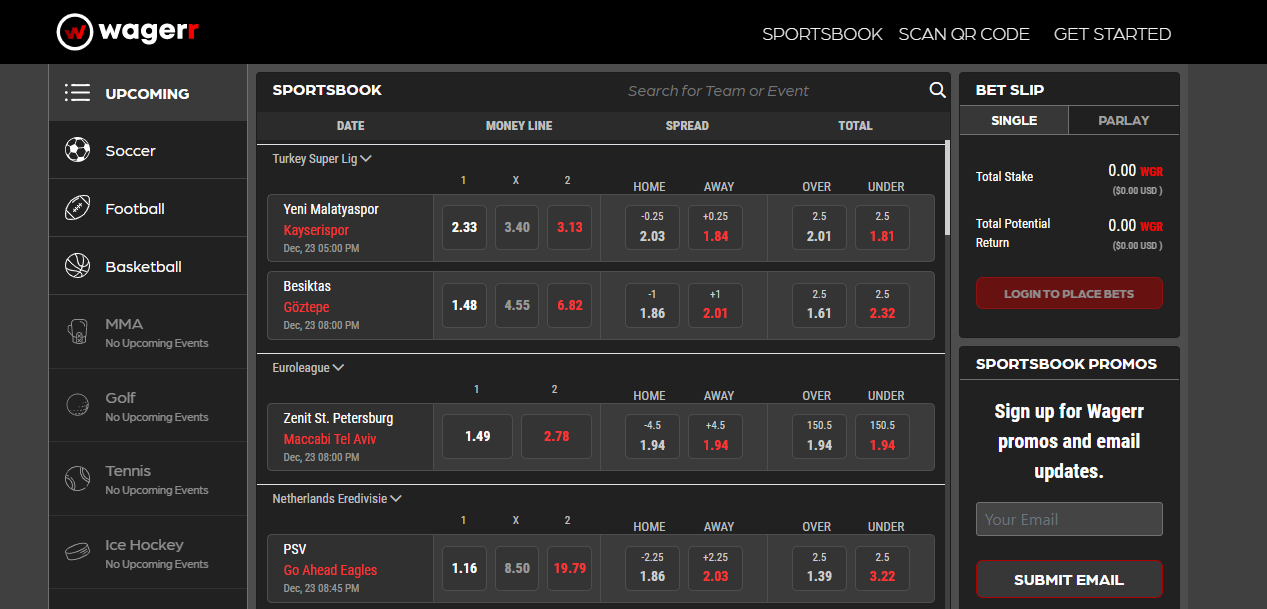This screenshot has height=609, width=1267.
Task: Bet draw 8.50 for PSV match
Action: pos(517,568)
